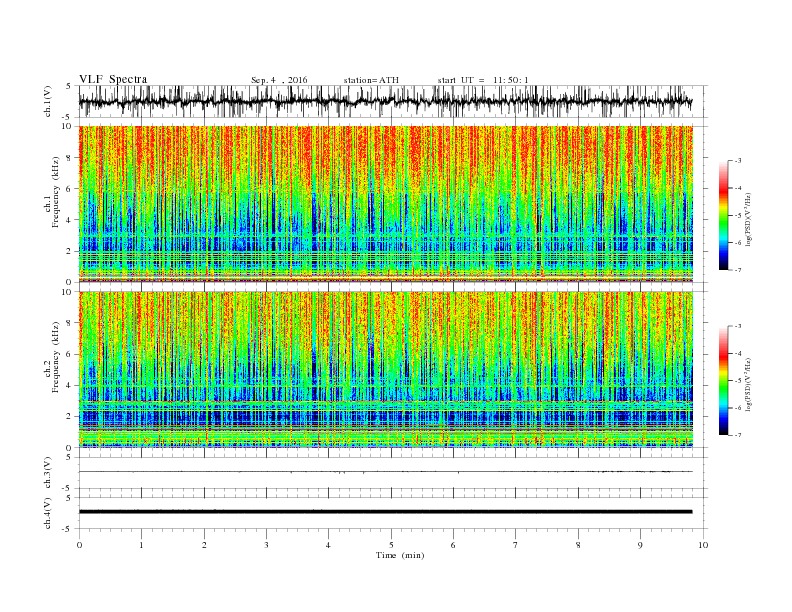Click the ch.1 spectrogram plot
The image size is (792, 612).
(385, 204)
